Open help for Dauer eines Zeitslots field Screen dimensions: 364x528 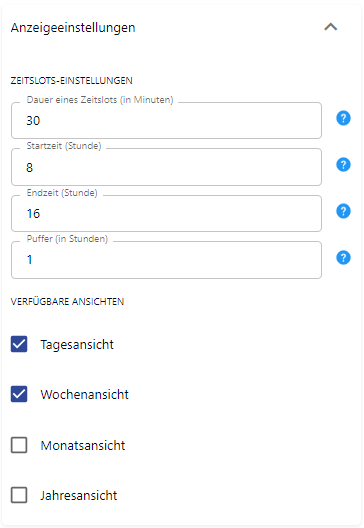click(343, 118)
